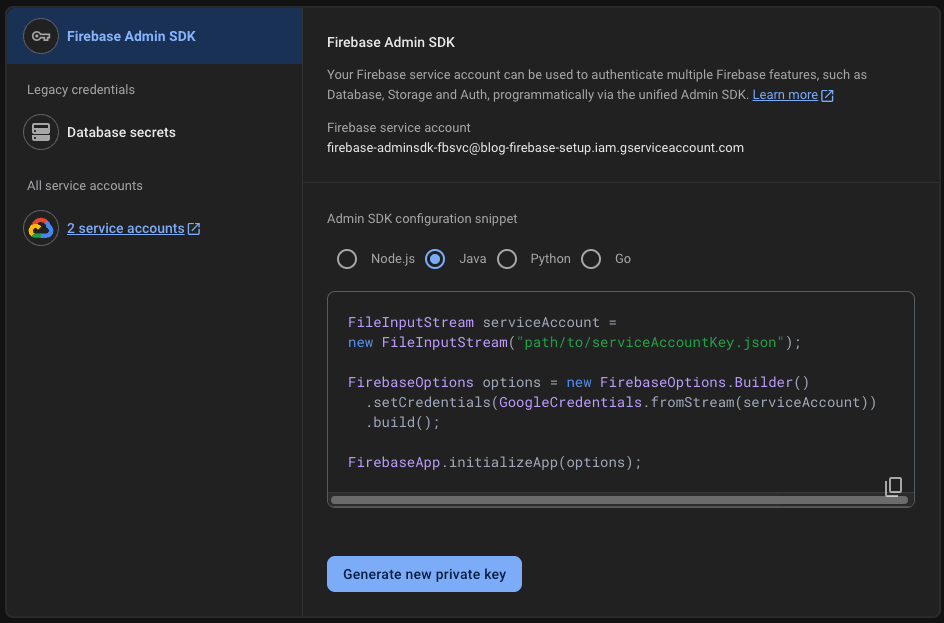Screen dimensions: 944x623
Task: Select the Node.js radio button
Action: (347, 259)
